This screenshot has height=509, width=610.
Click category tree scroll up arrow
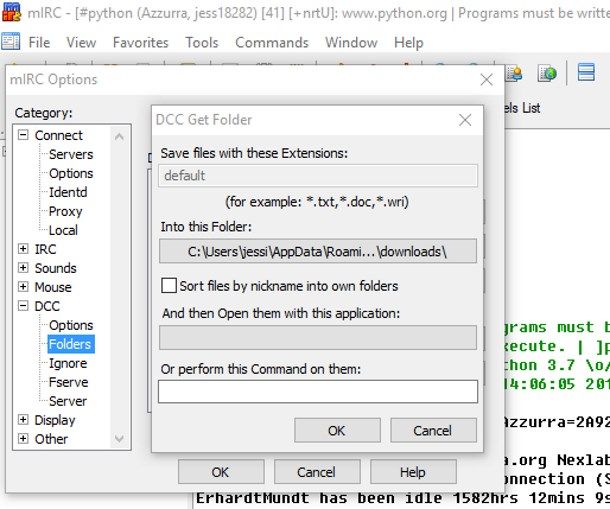coord(119,137)
